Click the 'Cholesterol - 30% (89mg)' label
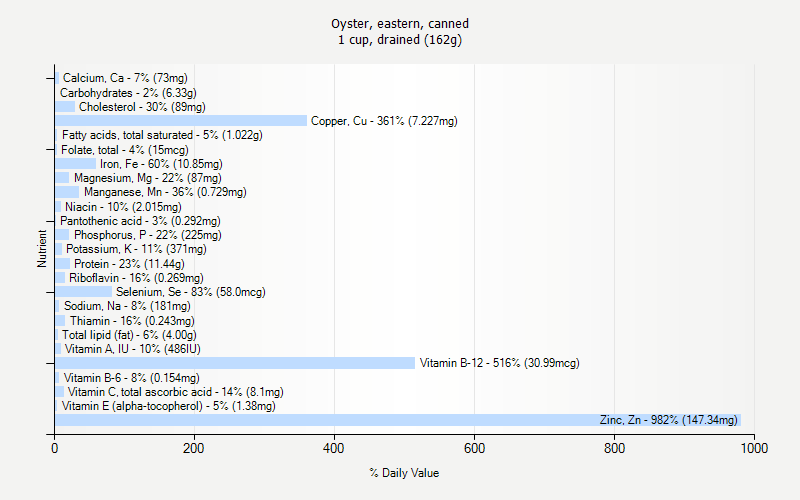Image resolution: width=800 pixels, height=500 pixels. (x=142, y=107)
